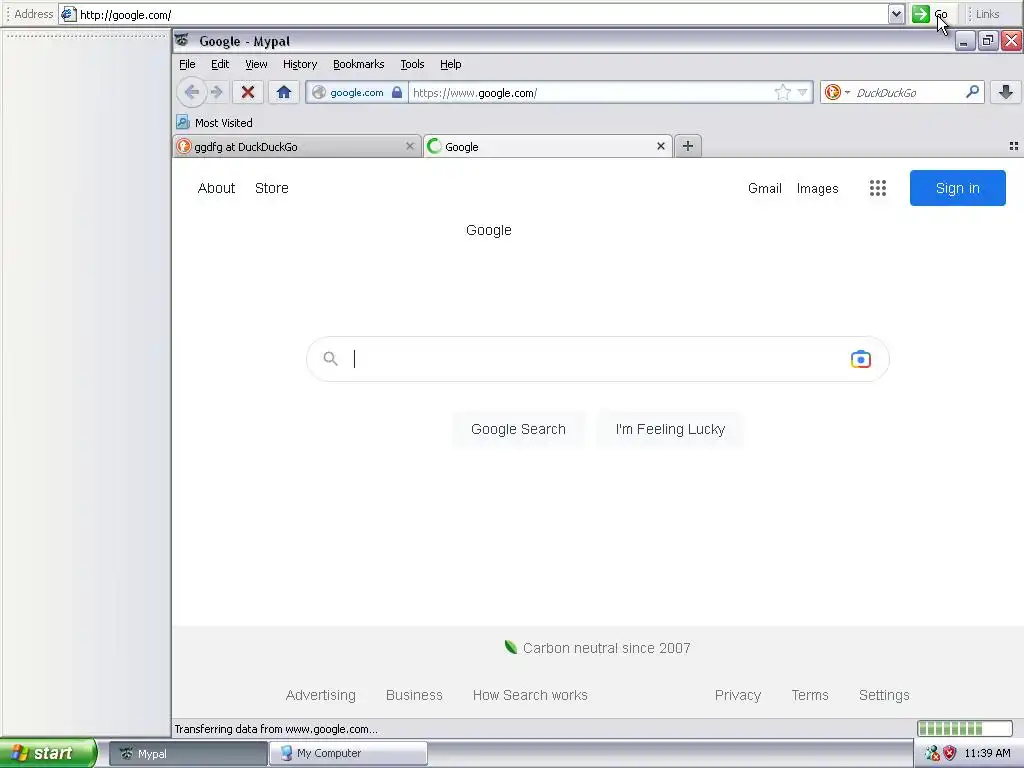Open the URL history dropdown arrow
Viewport: 1024px width, 768px height.
click(803, 92)
